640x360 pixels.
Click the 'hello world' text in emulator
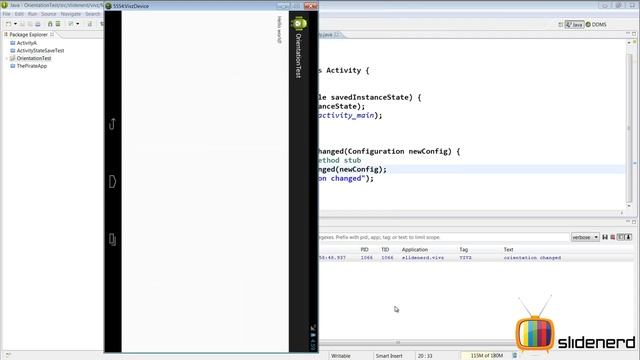pos(280,29)
